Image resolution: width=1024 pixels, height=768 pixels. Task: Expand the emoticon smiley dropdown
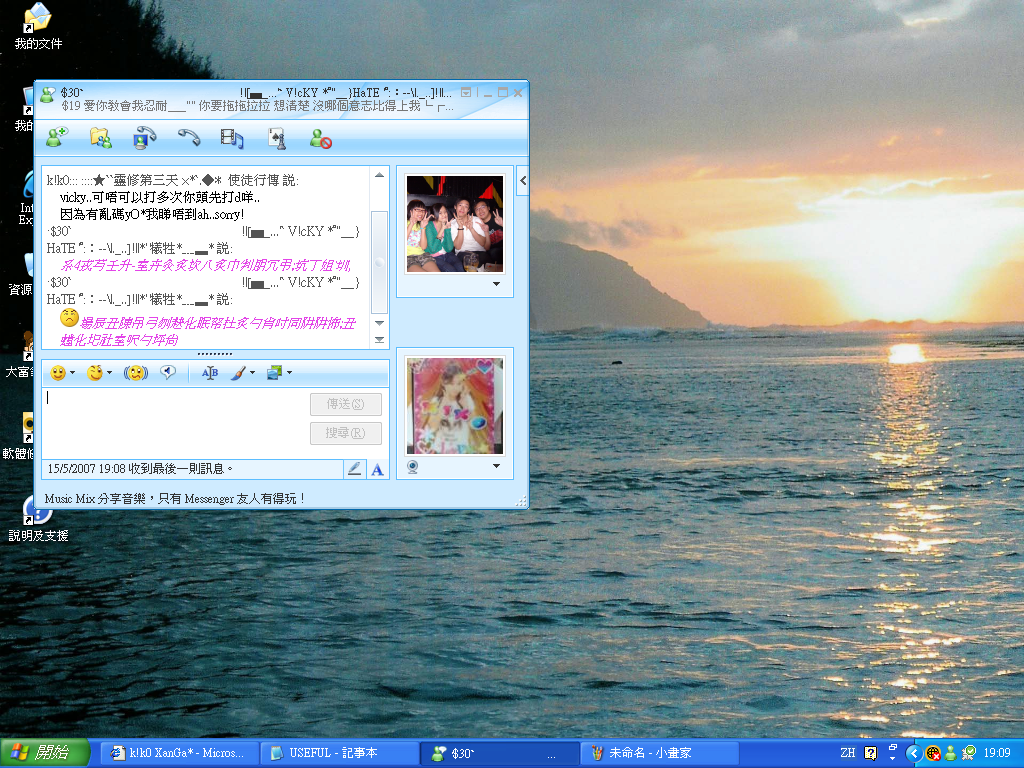click(x=73, y=373)
